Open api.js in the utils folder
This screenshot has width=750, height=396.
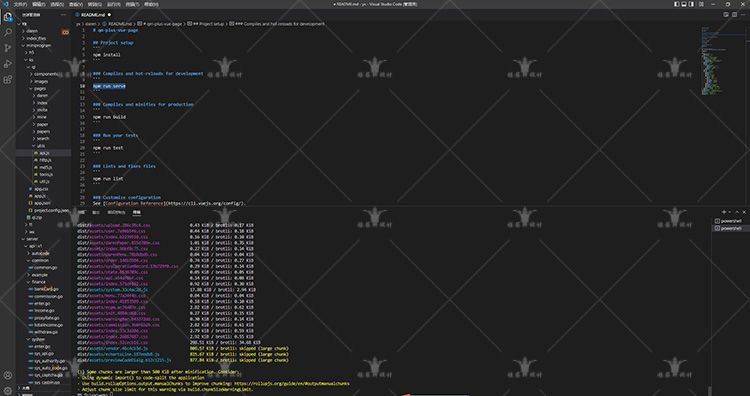click(x=43, y=153)
